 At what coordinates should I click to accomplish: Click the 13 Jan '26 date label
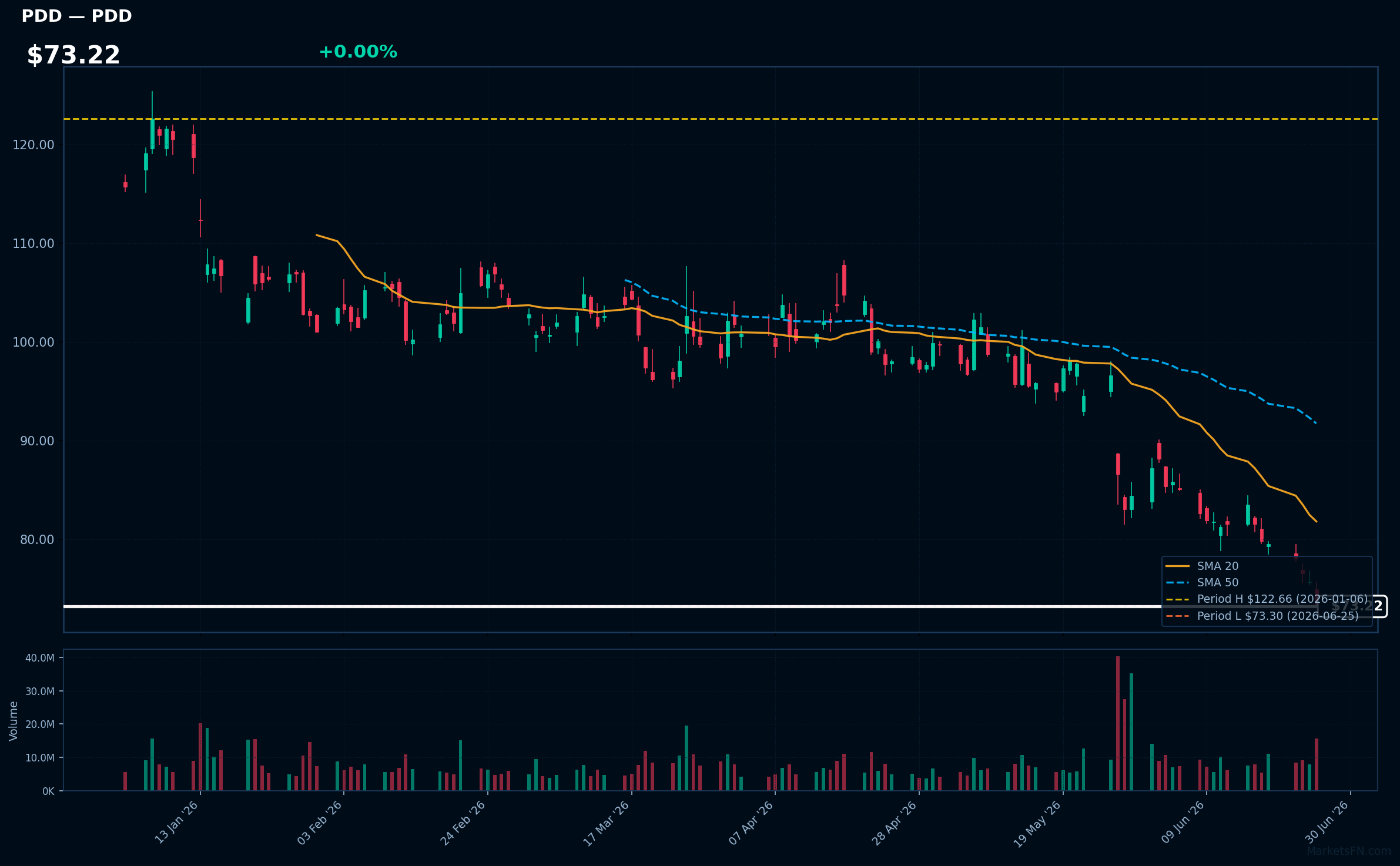point(176,823)
